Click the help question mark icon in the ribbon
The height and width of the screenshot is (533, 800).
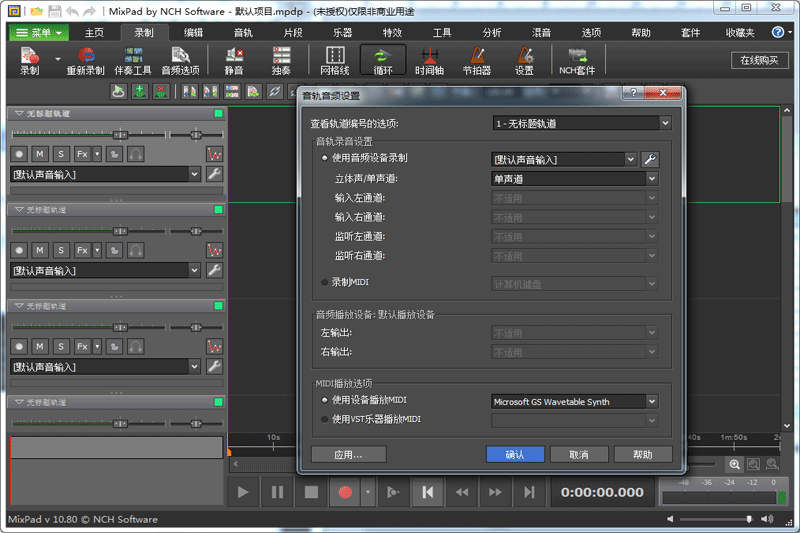coord(778,32)
